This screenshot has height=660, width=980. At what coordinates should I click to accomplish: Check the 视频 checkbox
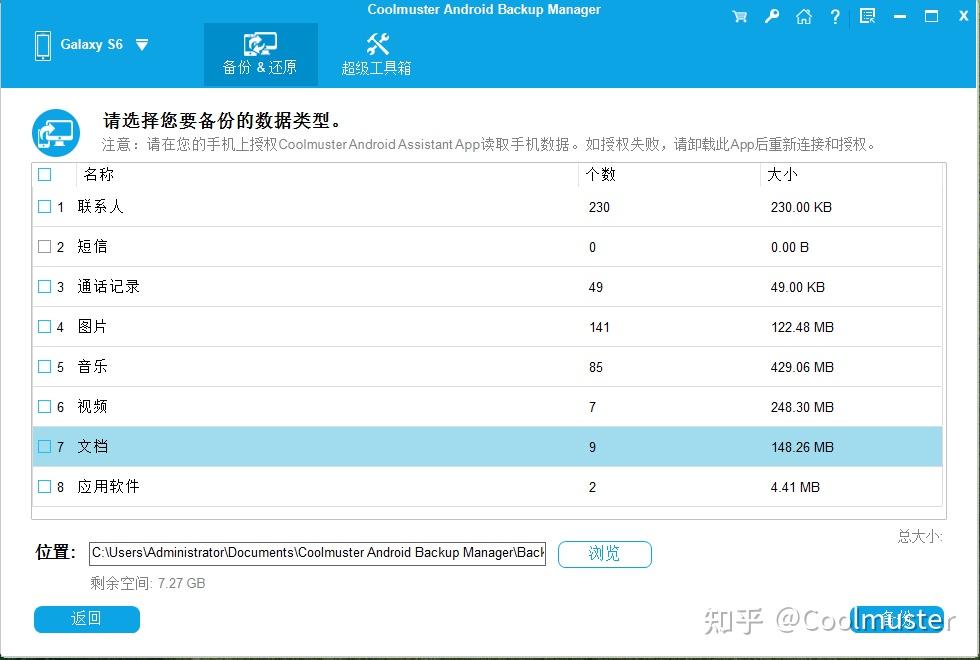[x=44, y=406]
